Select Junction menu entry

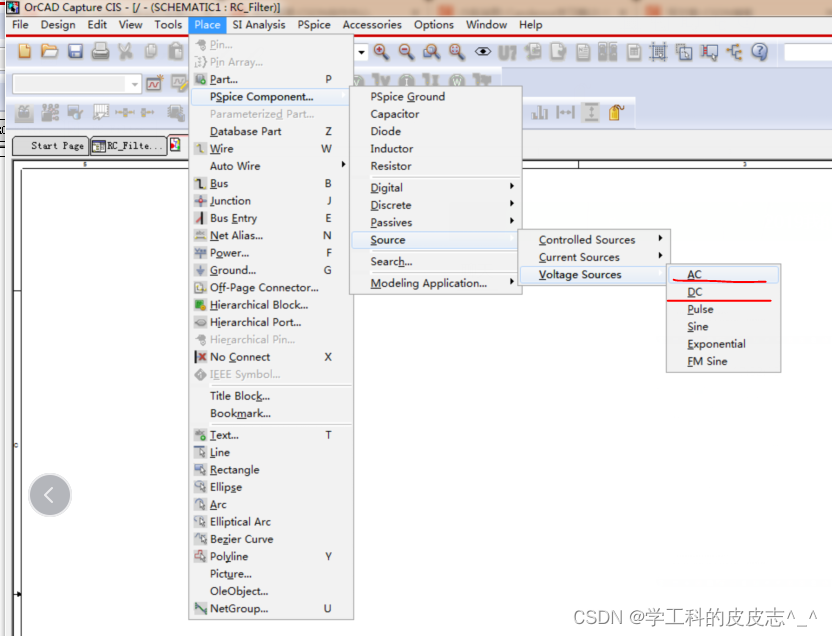[x=271, y=201]
